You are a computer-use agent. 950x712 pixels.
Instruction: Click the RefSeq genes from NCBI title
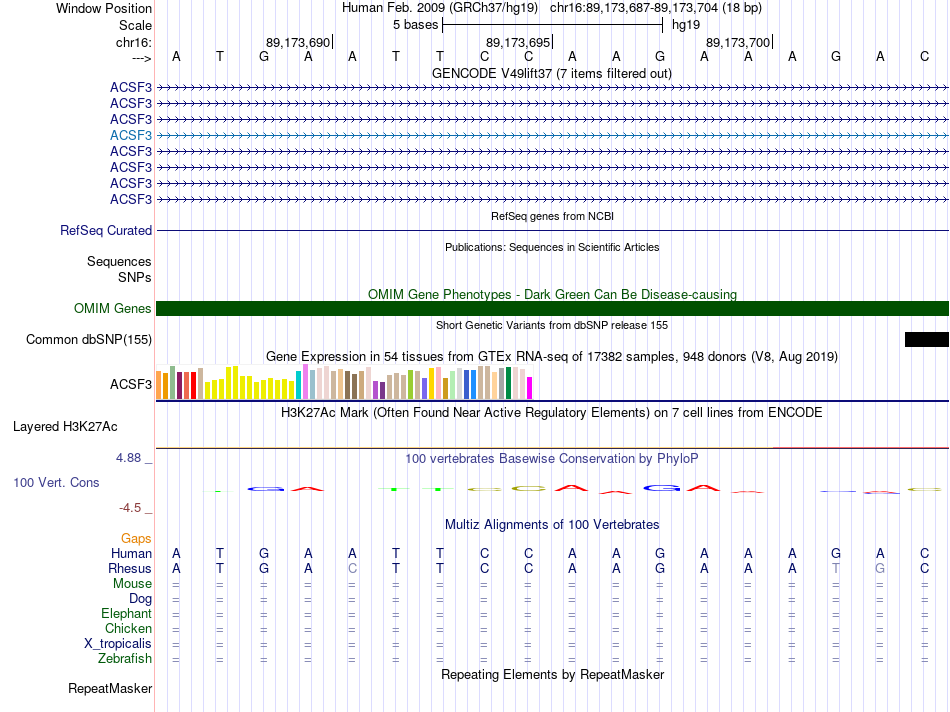pos(553,216)
